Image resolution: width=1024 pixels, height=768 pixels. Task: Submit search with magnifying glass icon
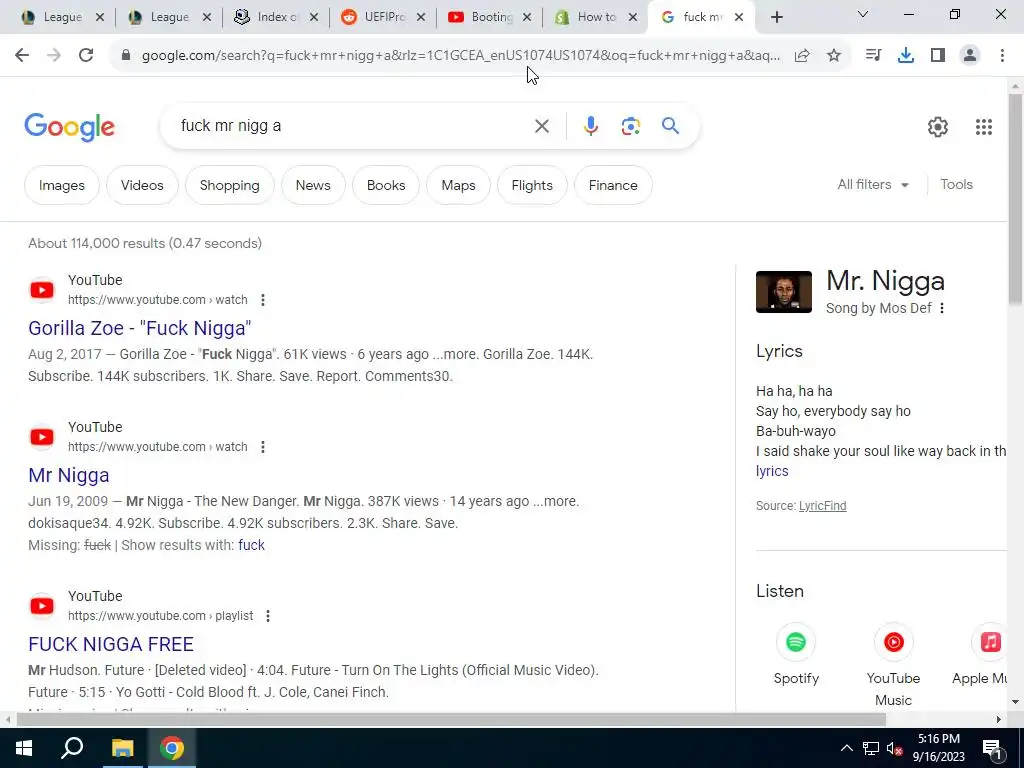coord(671,125)
